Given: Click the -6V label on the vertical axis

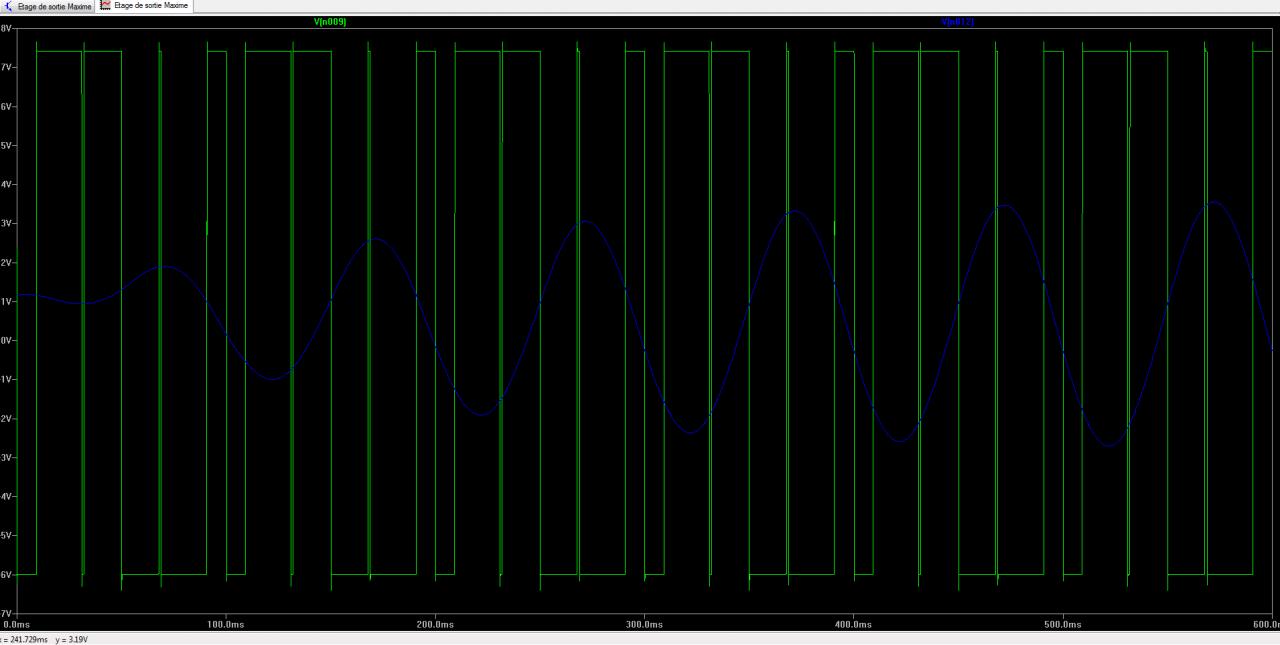Looking at the screenshot, I should (6, 574).
